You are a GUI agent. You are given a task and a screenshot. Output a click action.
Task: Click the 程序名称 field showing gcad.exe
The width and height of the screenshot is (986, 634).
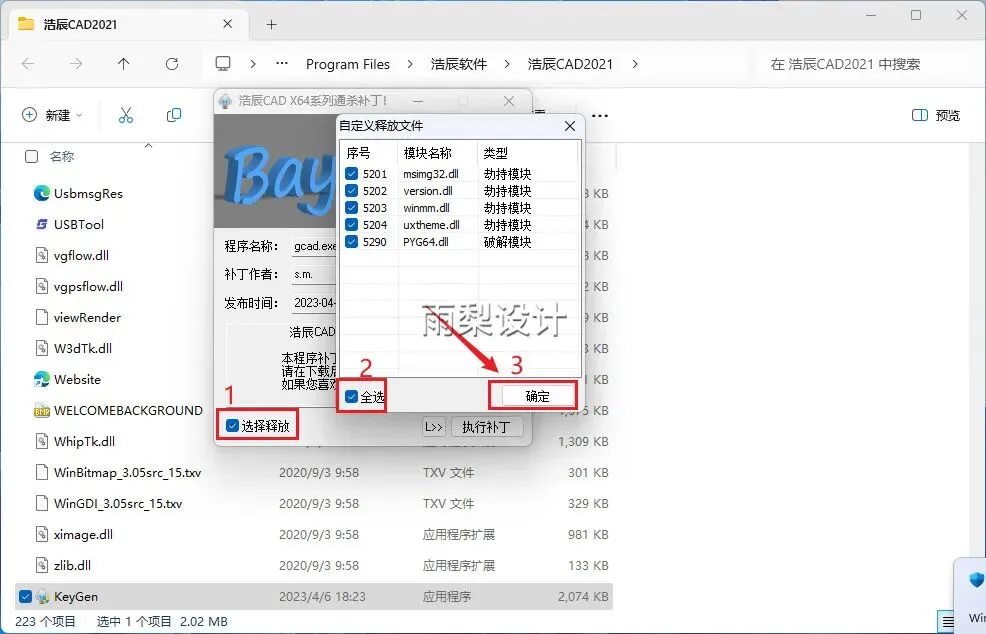point(314,246)
